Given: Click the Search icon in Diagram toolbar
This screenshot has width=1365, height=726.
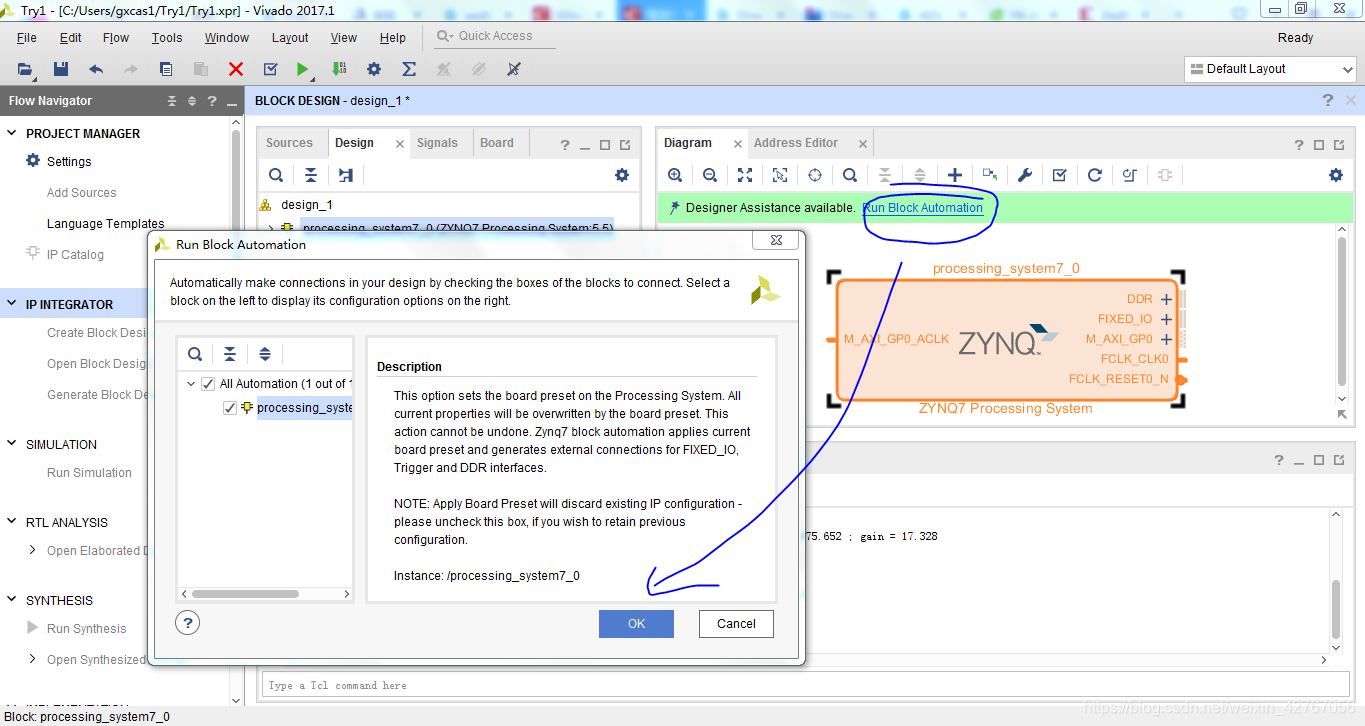Looking at the screenshot, I should [x=850, y=175].
